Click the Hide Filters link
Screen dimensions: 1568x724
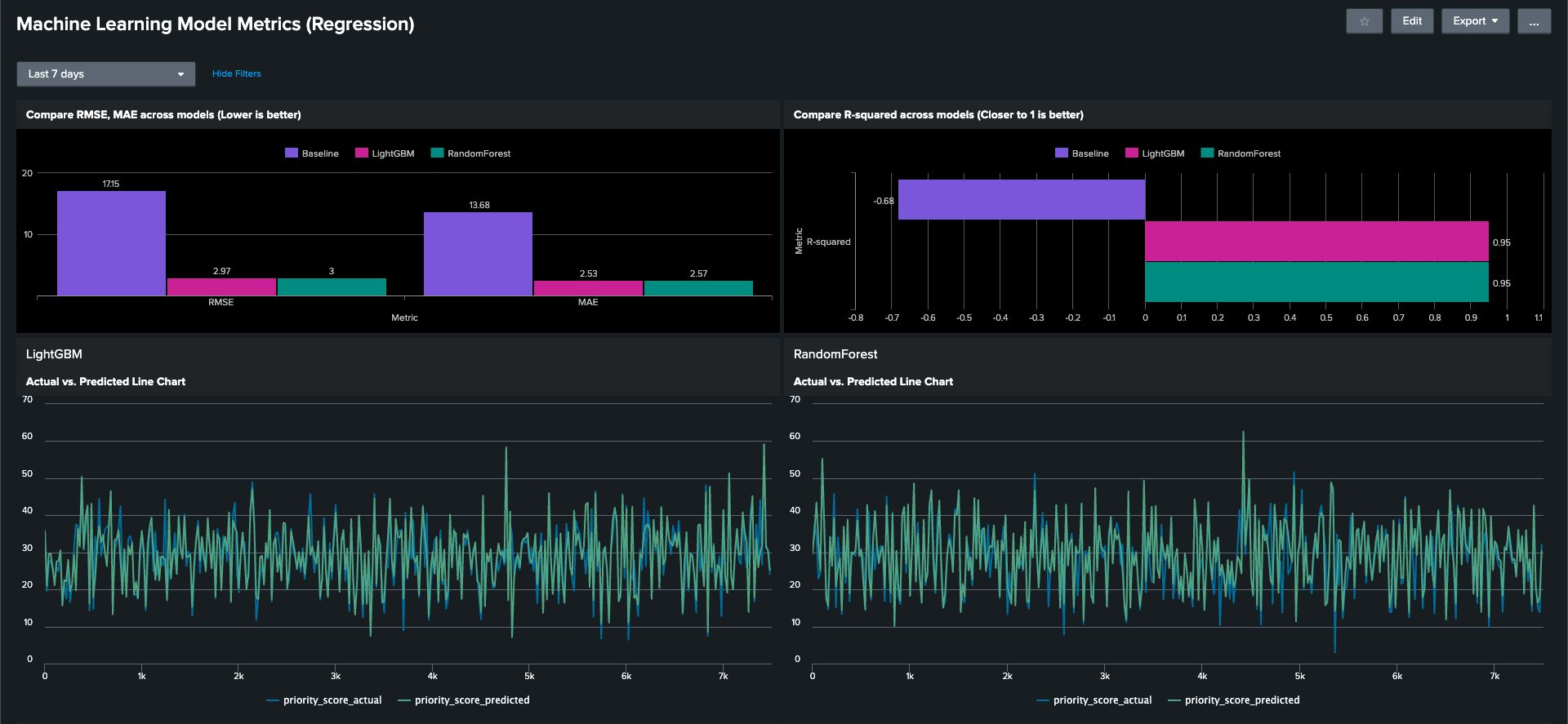coord(236,73)
